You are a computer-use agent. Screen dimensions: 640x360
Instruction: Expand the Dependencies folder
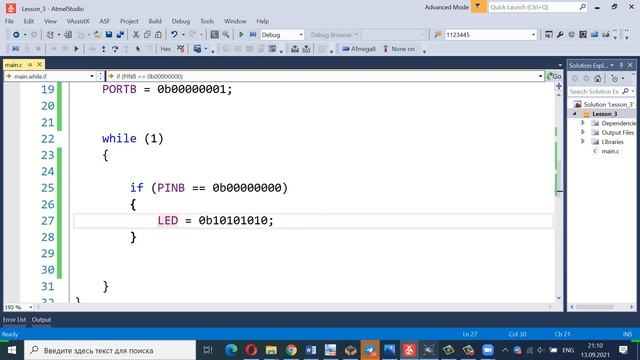583,123
